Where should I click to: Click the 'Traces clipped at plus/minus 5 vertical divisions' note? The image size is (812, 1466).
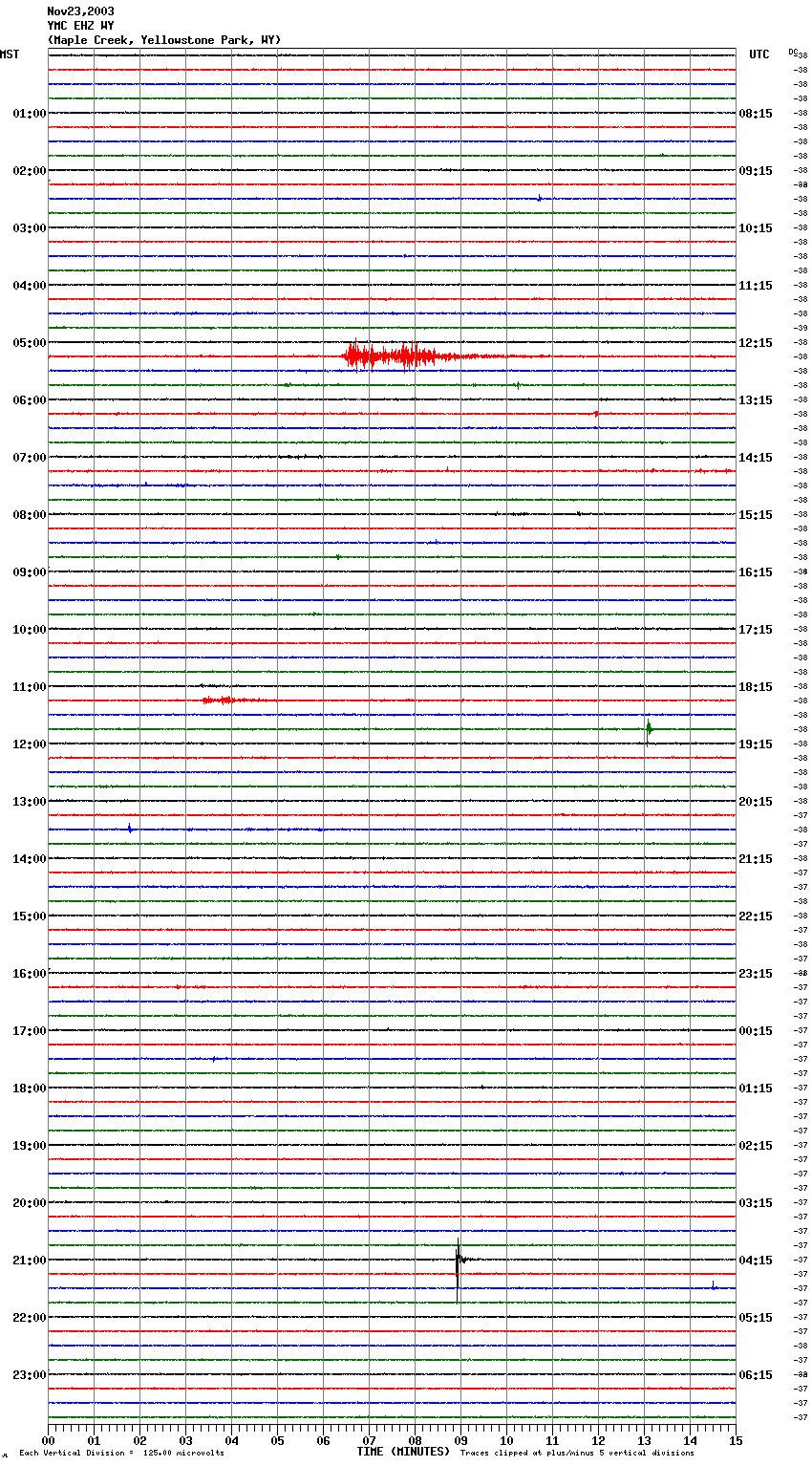click(577, 1454)
